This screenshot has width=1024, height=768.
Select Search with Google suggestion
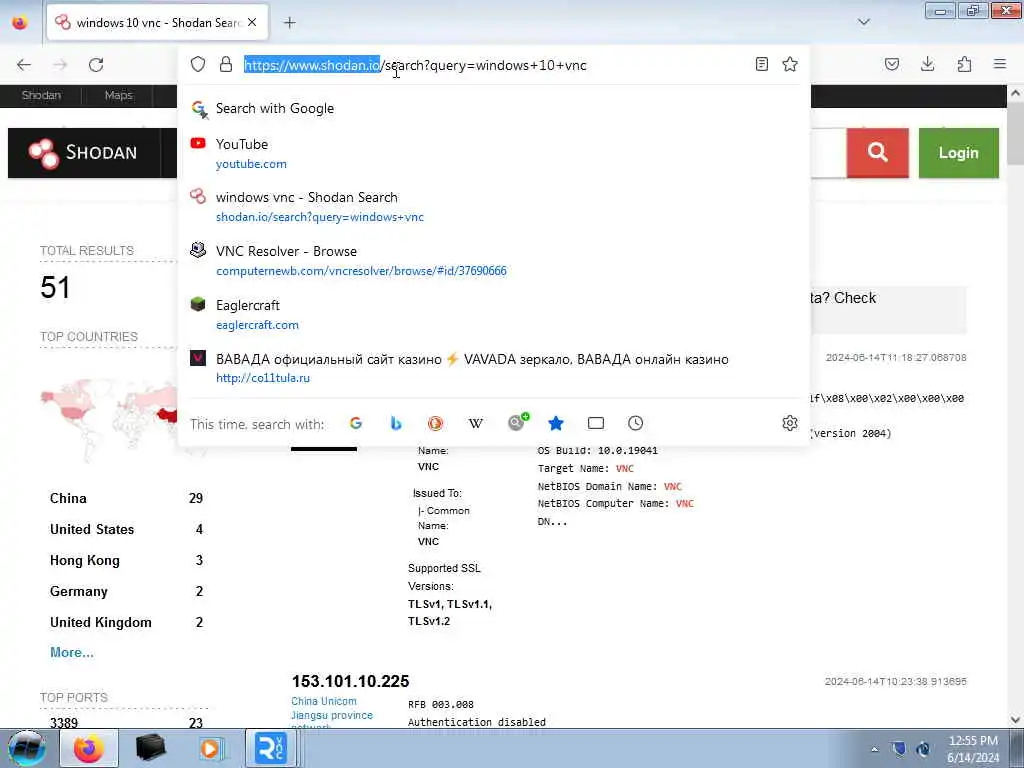pyautogui.click(x=493, y=108)
